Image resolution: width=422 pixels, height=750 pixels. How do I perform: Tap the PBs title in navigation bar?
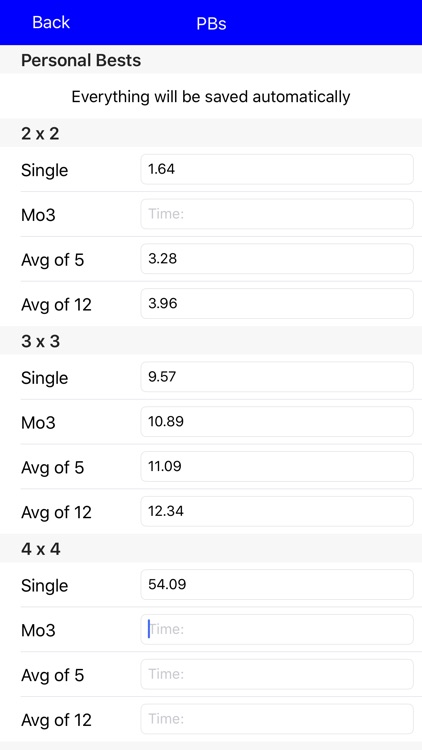pos(211,23)
